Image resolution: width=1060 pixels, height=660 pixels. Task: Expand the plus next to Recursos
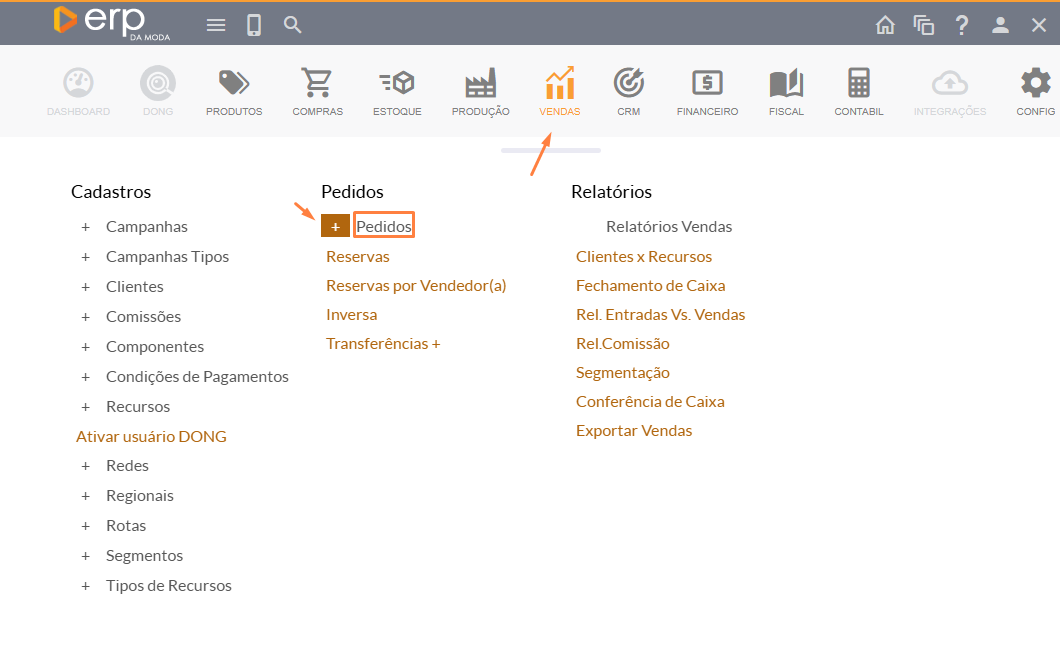[x=86, y=407]
